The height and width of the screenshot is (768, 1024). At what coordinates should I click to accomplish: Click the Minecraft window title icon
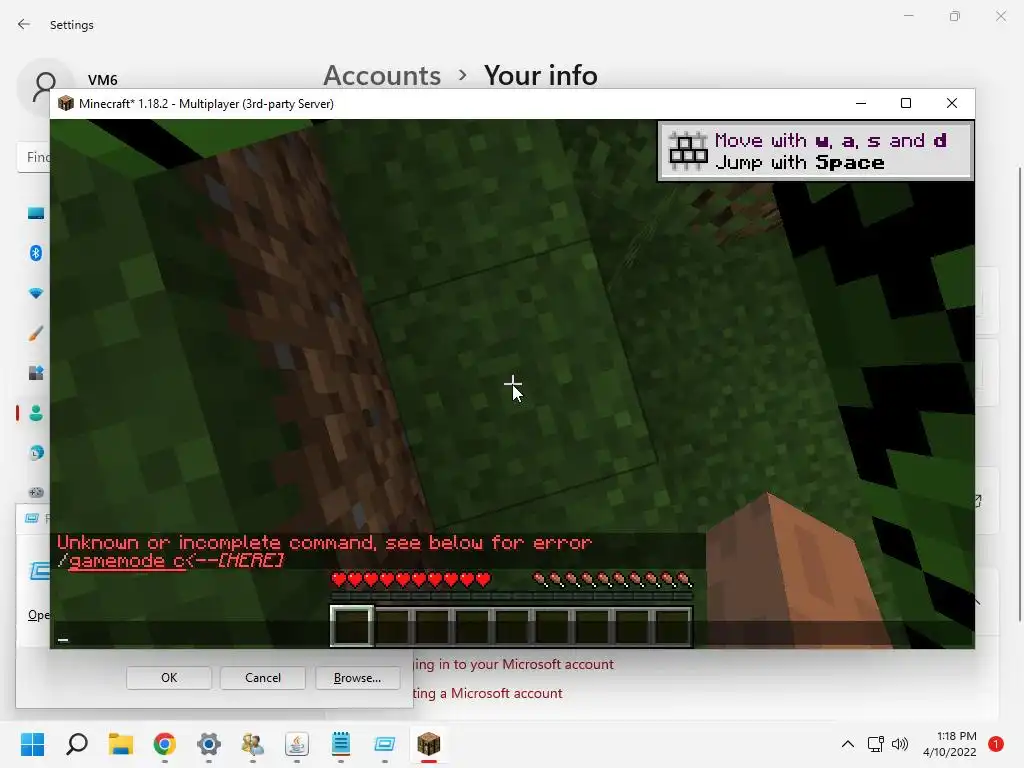pyautogui.click(x=65, y=103)
